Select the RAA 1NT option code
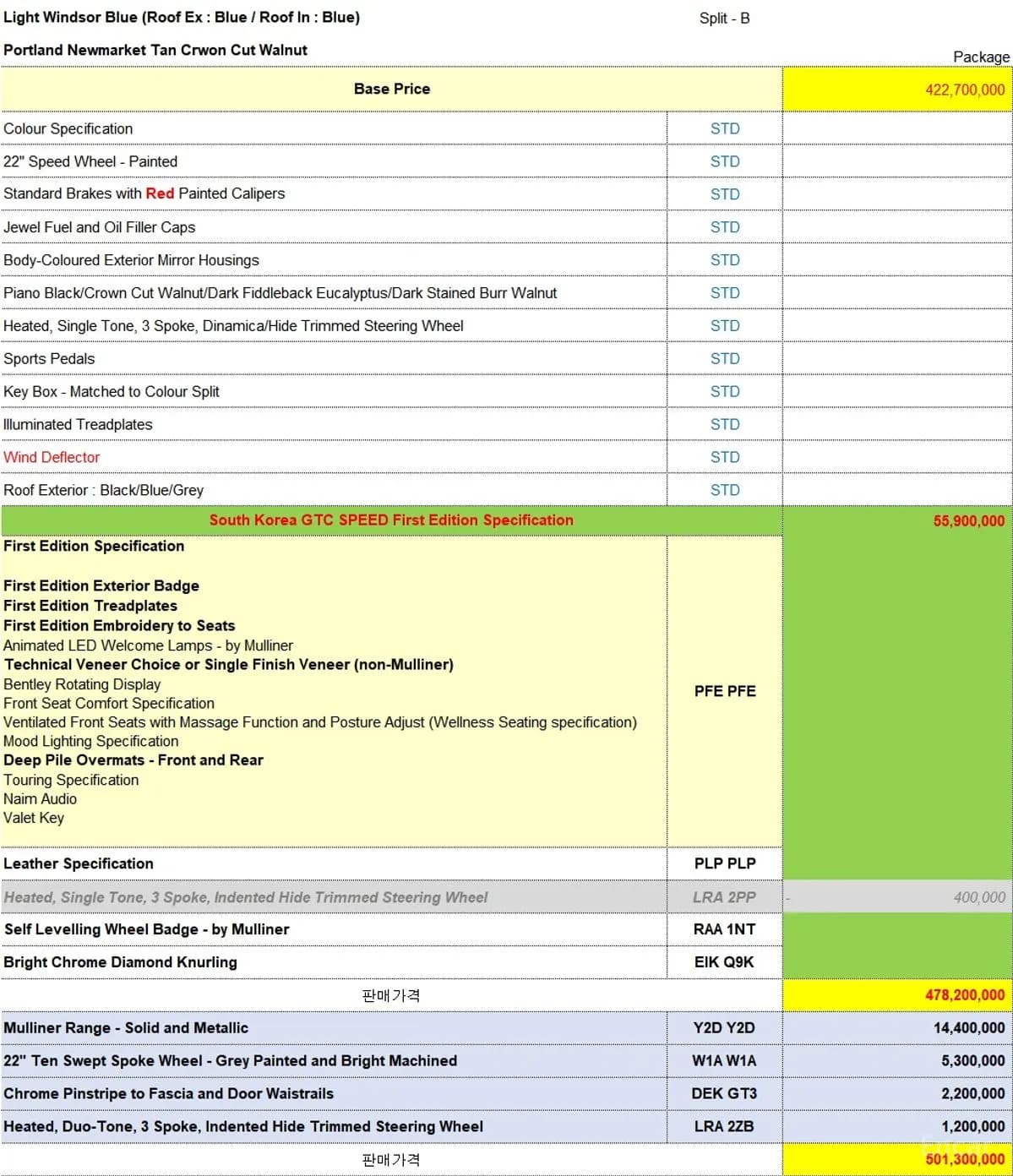Image resolution: width=1013 pixels, height=1176 pixels. [x=725, y=929]
